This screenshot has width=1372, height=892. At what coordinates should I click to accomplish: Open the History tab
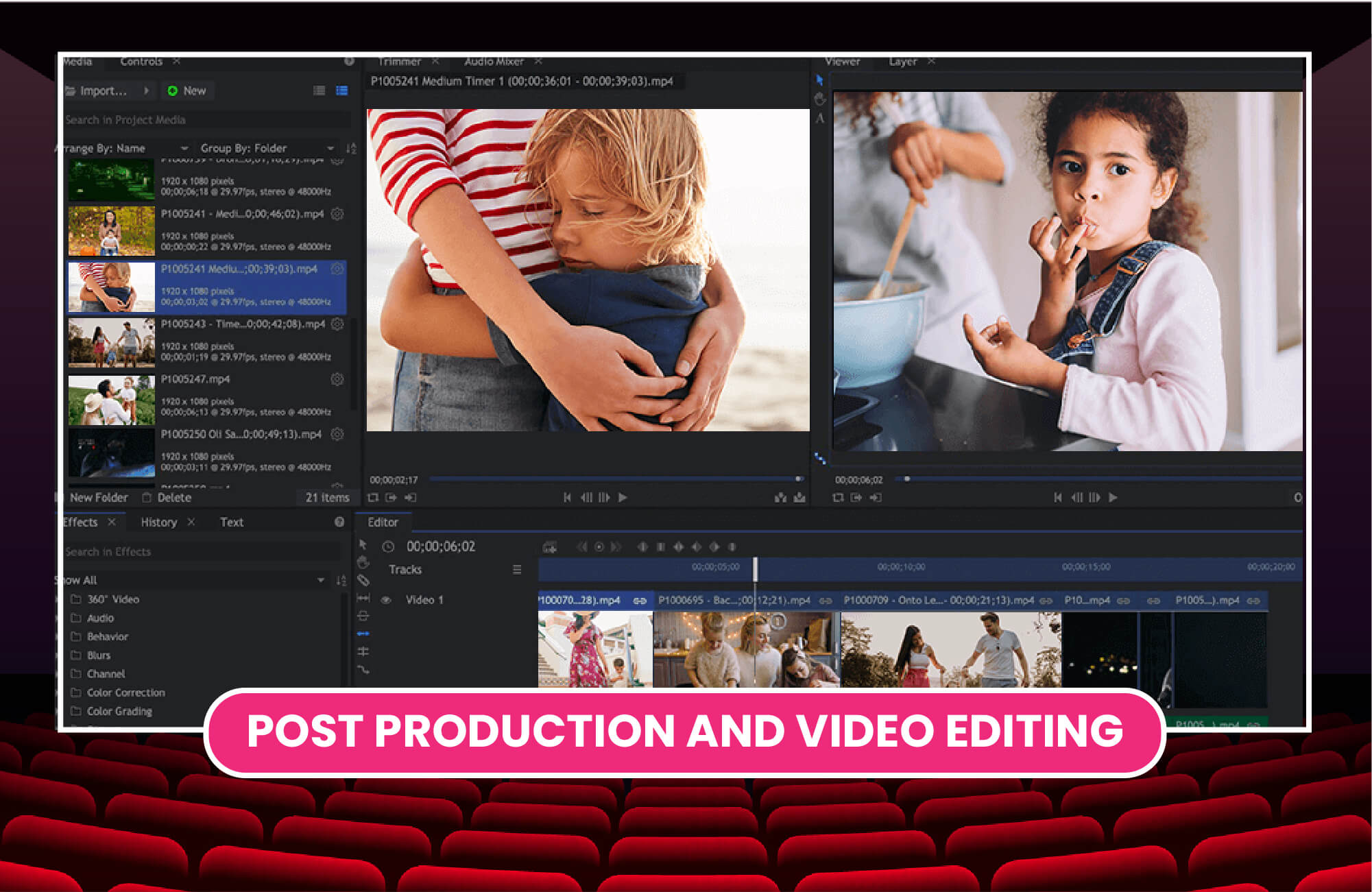coord(158,522)
